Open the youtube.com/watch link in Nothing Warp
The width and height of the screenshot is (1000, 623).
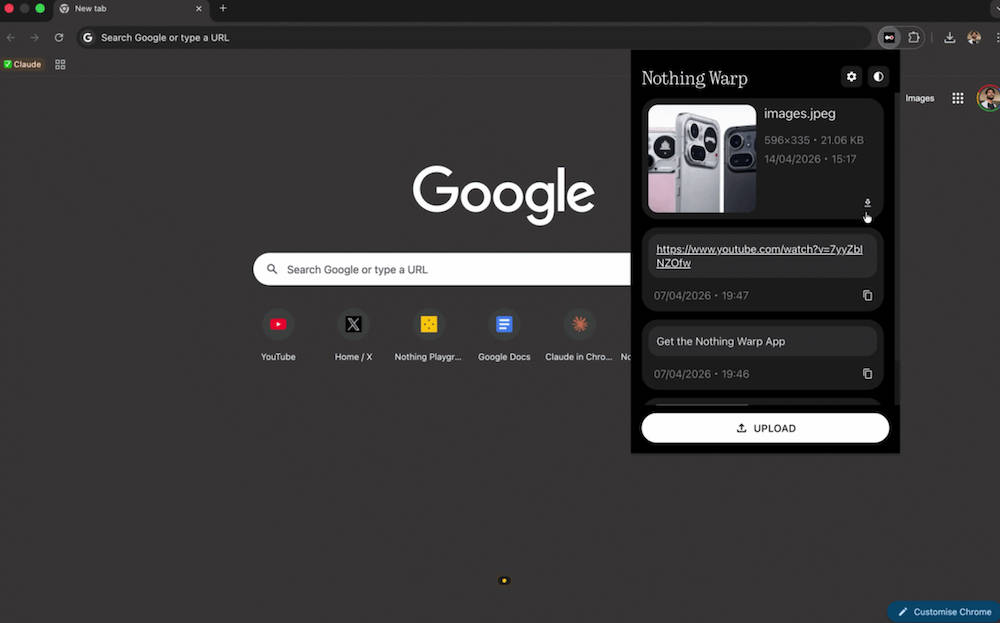[759, 255]
